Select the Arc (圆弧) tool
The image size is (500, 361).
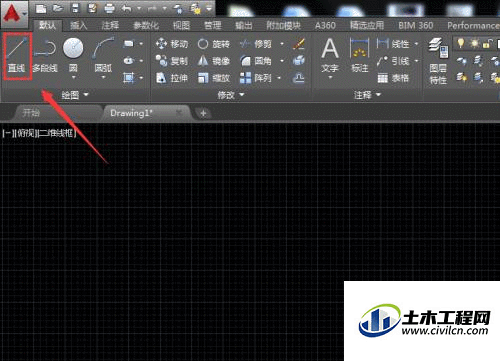point(103,57)
